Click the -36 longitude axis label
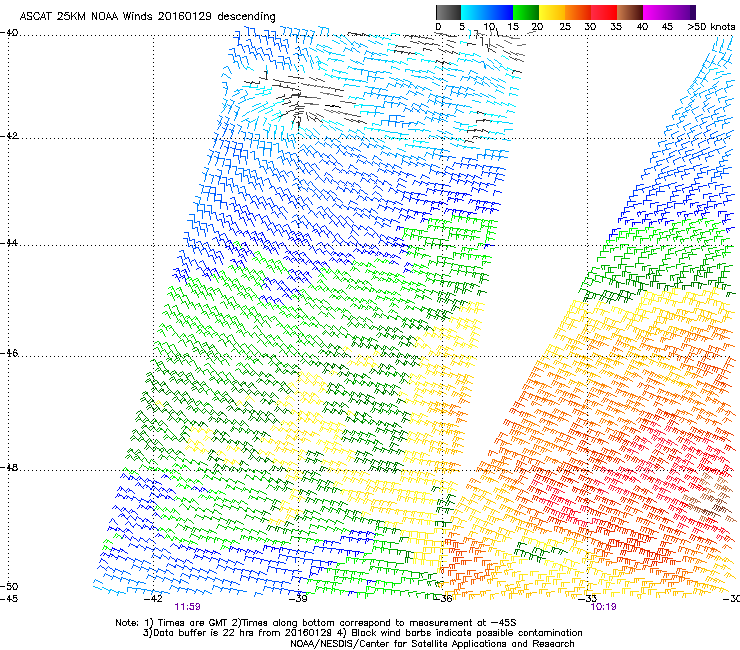This screenshot has width=740, height=650. point(442,599)
